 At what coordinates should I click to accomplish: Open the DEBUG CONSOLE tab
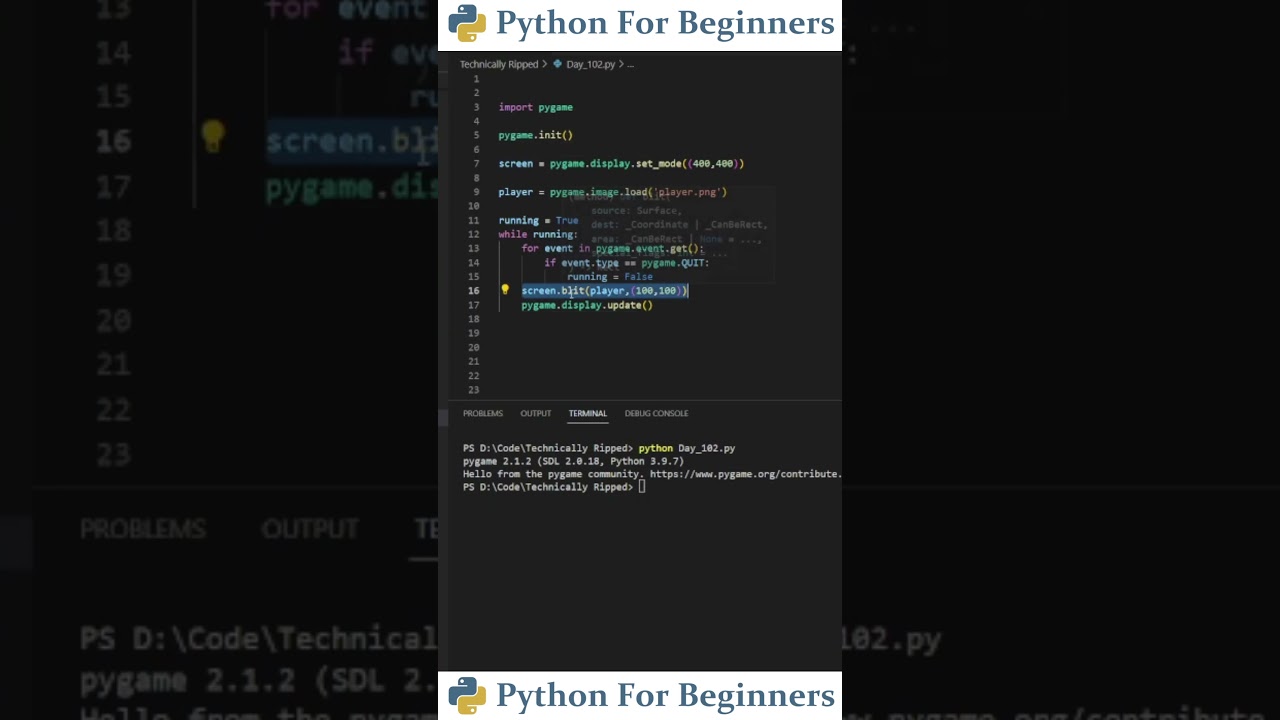(656, 413)
